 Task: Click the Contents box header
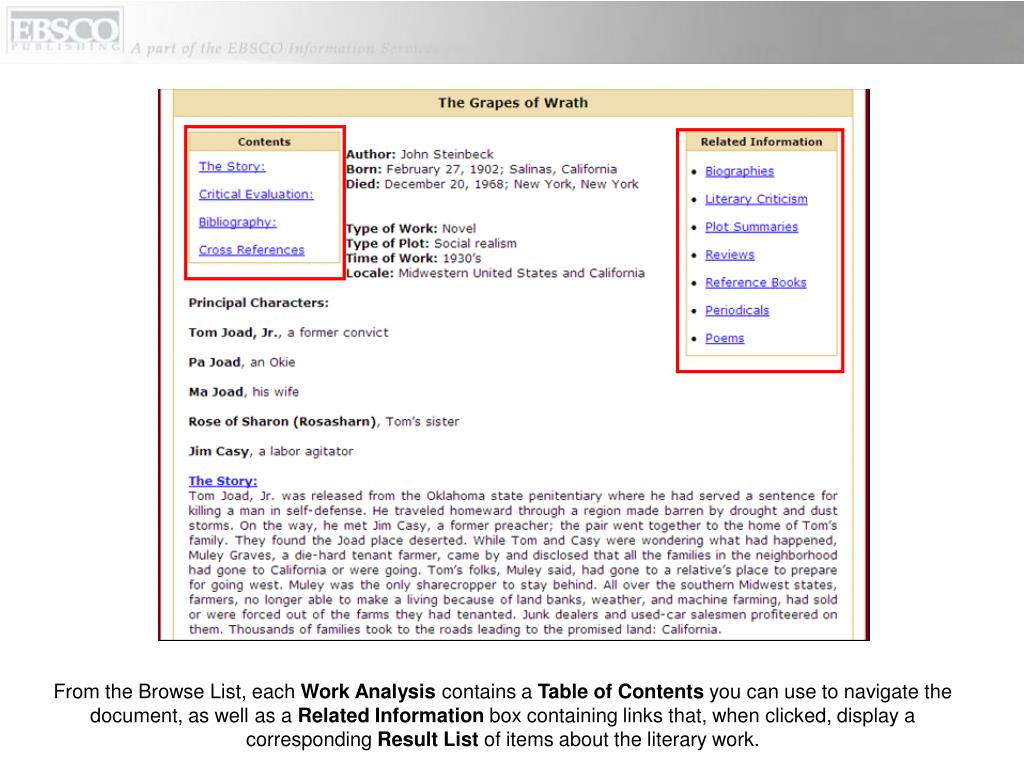264,142
